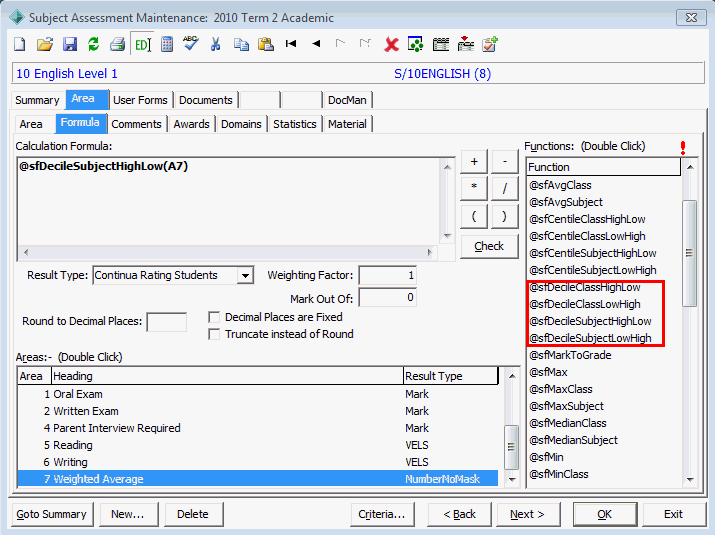Toggle the ED edit mode icon

point(142,44)
